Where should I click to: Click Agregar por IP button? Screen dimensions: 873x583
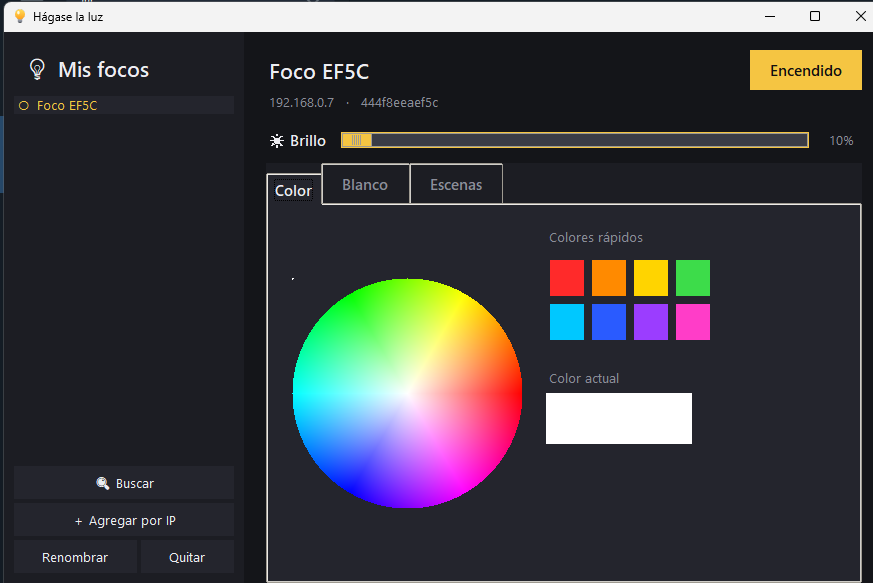click(x=124, y=520)
